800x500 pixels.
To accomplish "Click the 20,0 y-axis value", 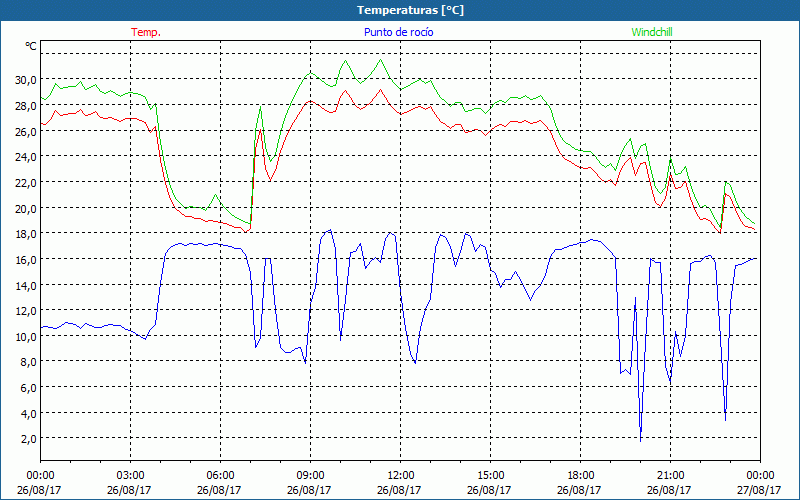I will coord(27,208).
